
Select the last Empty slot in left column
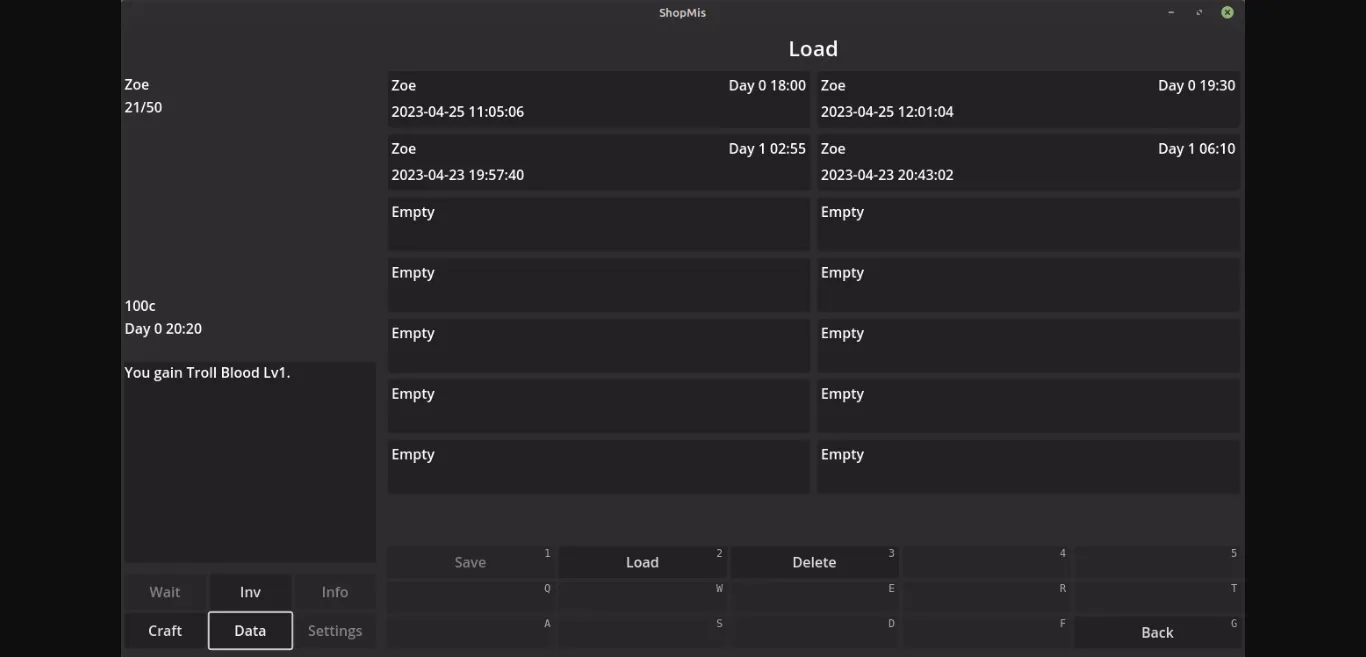(x=598, y=466)
